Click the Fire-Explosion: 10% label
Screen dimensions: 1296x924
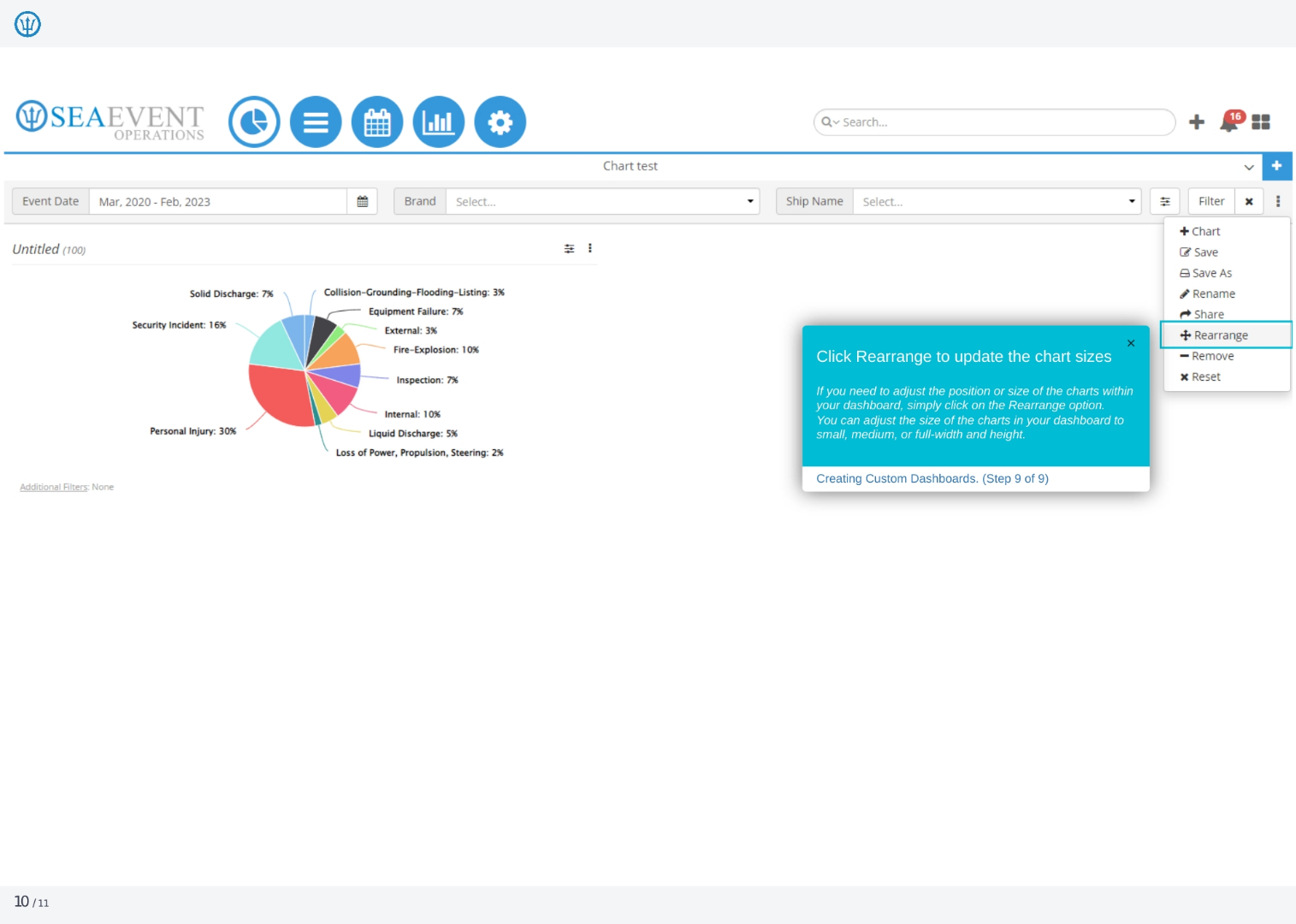click(x=436, y=350)
